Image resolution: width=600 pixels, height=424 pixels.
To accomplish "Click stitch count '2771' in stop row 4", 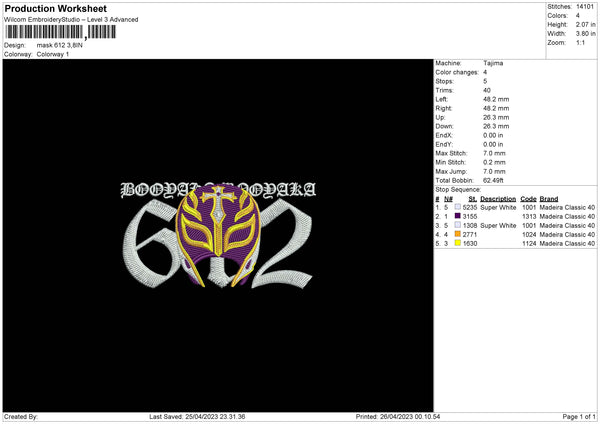I will [470, 235].
